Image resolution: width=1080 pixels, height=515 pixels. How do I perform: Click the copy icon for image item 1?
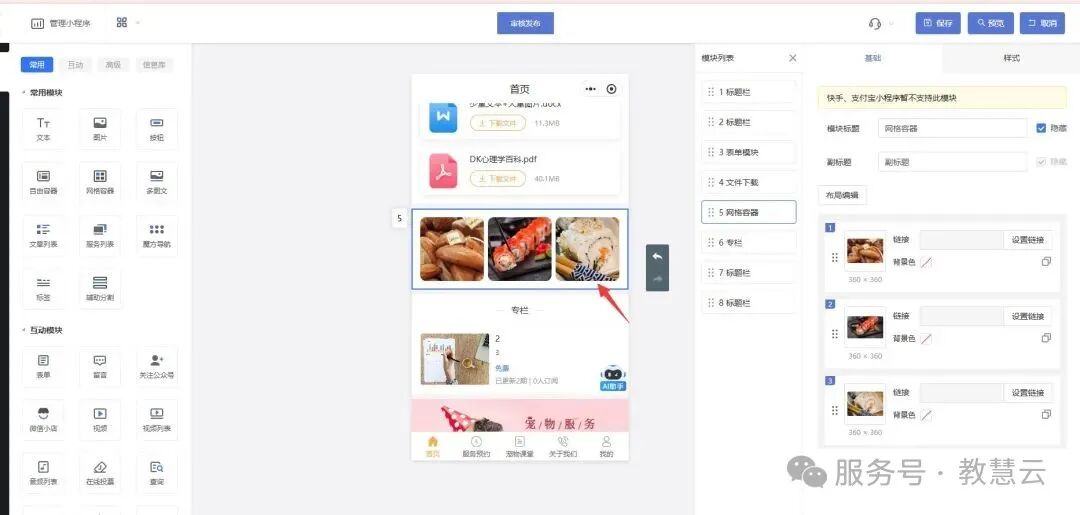tap(1046, 262)
